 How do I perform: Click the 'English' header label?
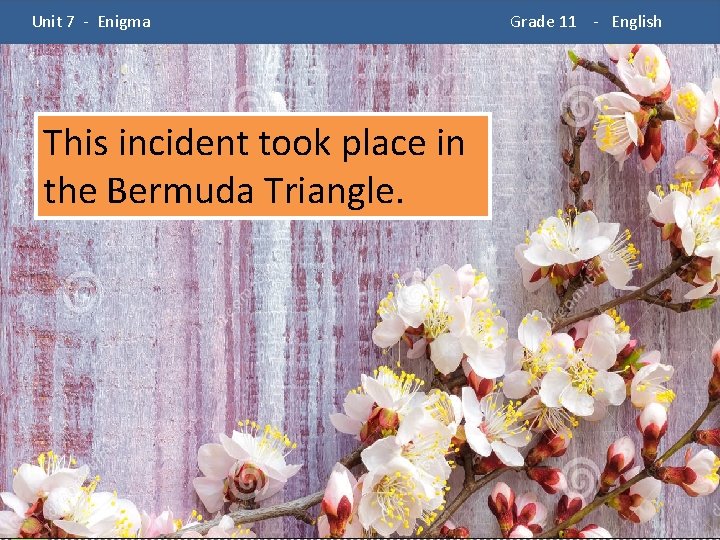(x=637, y=22)
